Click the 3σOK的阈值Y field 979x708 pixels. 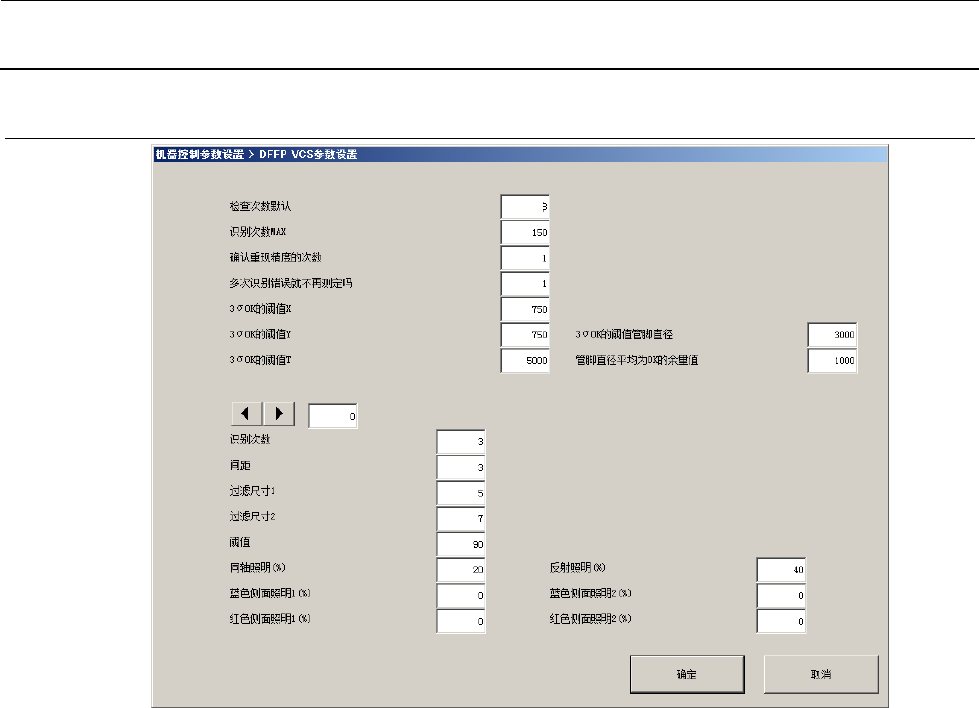525,335
